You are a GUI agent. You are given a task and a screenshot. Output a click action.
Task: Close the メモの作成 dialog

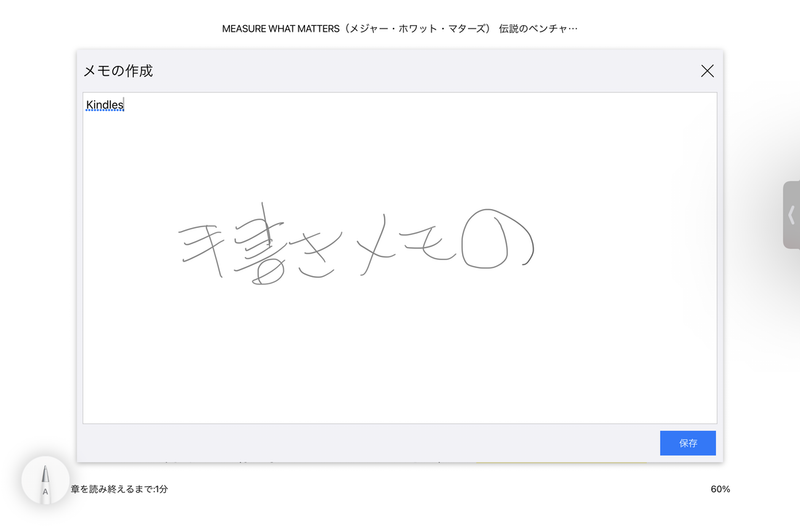point(707,71)
